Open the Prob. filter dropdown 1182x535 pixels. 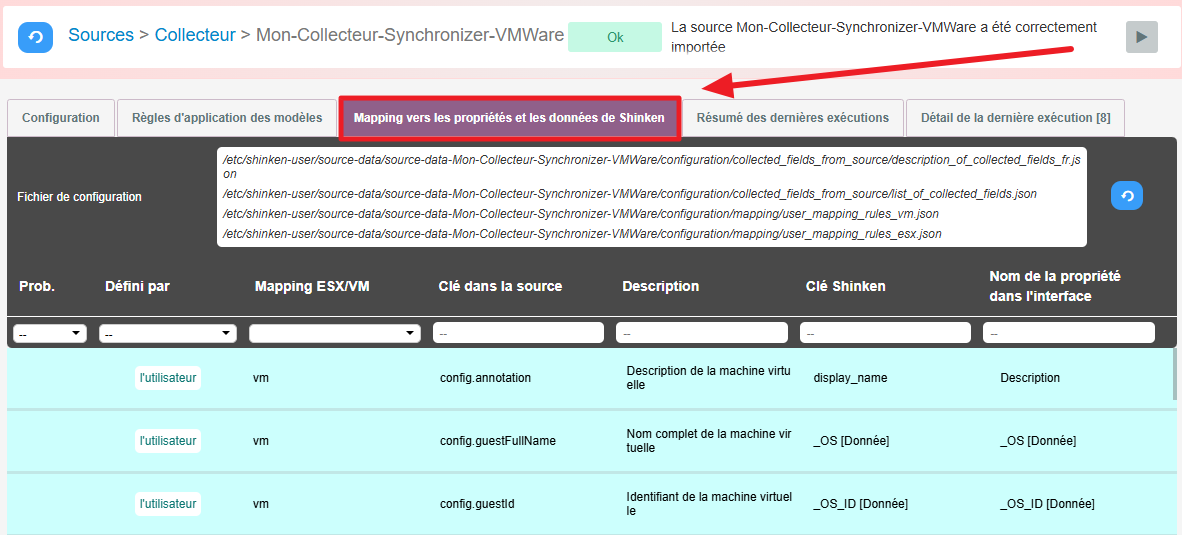click(x=50, y=333)
